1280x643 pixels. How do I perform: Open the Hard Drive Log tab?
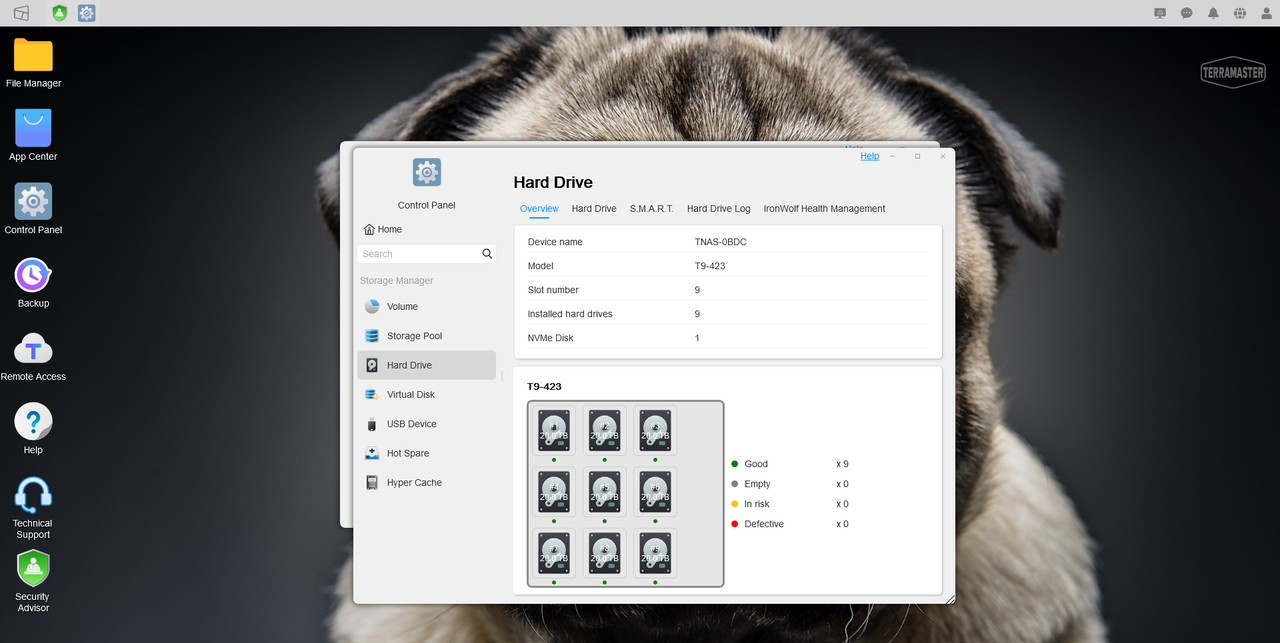tap(718, 209)
